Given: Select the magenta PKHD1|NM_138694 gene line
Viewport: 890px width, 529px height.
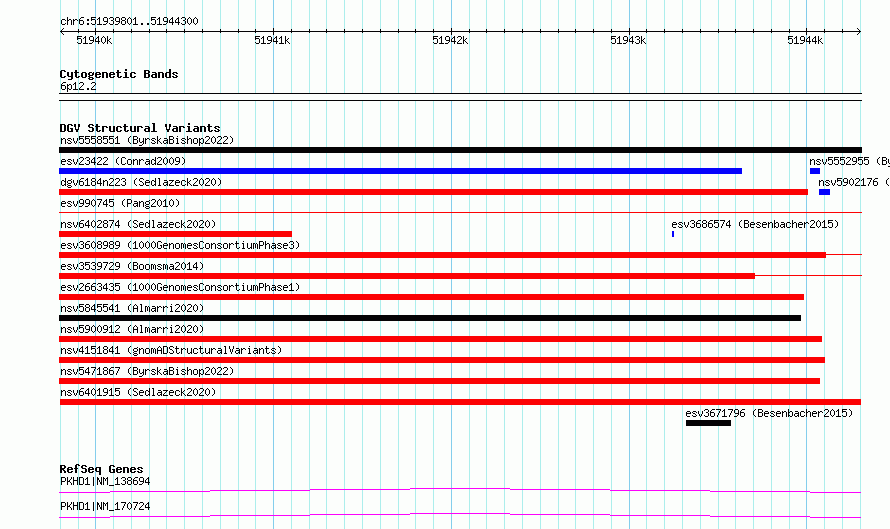Looking at the screenshot, I should pos(460,490).
